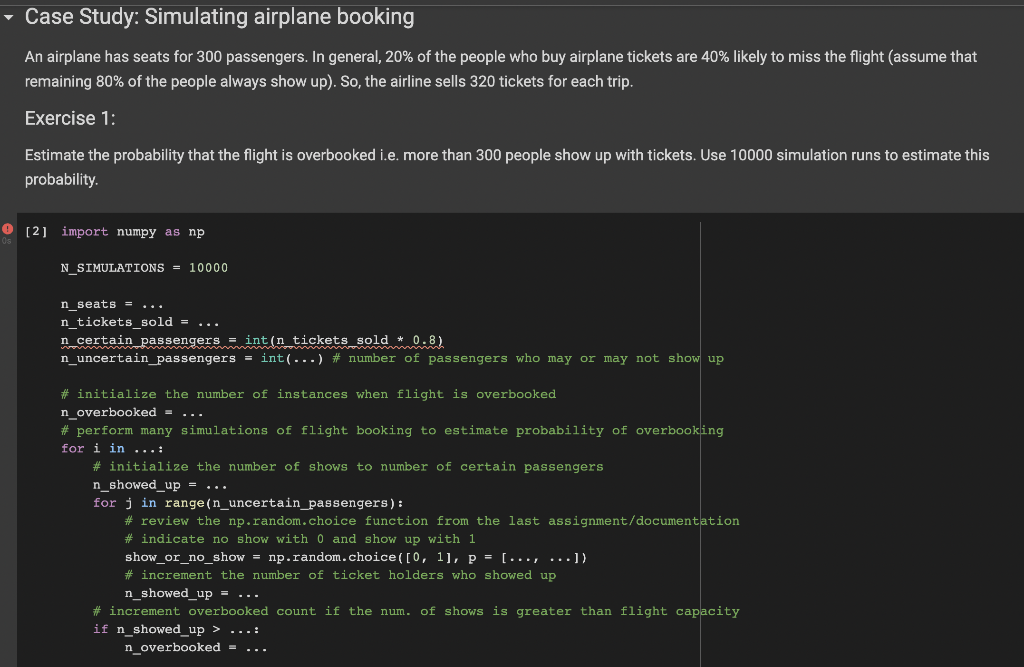Collapse the Case Study section using the triangle
1024x667 pixels.
click(x=8, y=16)
